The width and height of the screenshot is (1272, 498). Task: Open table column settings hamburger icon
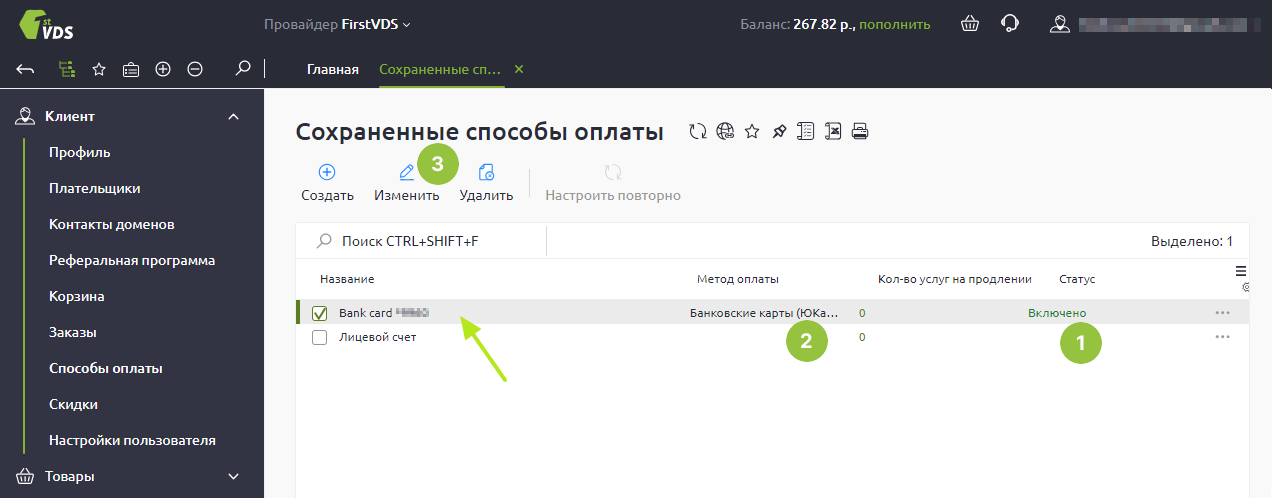coord(1241,270)
